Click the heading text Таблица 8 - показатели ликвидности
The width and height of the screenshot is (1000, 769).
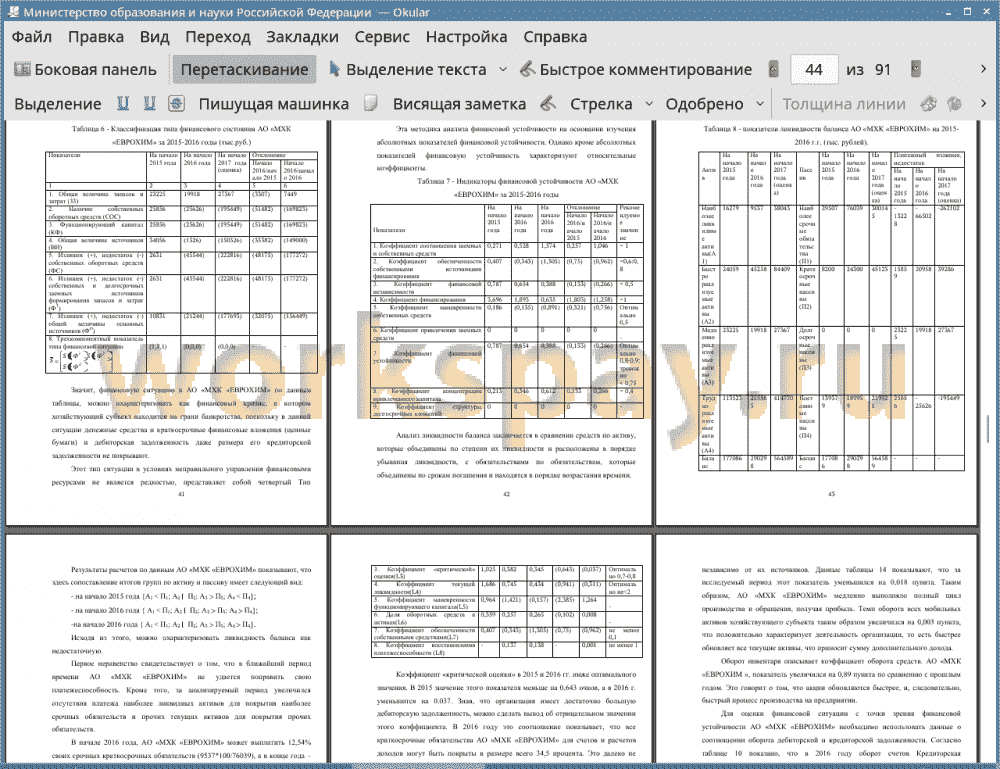(x=831, y=135)
